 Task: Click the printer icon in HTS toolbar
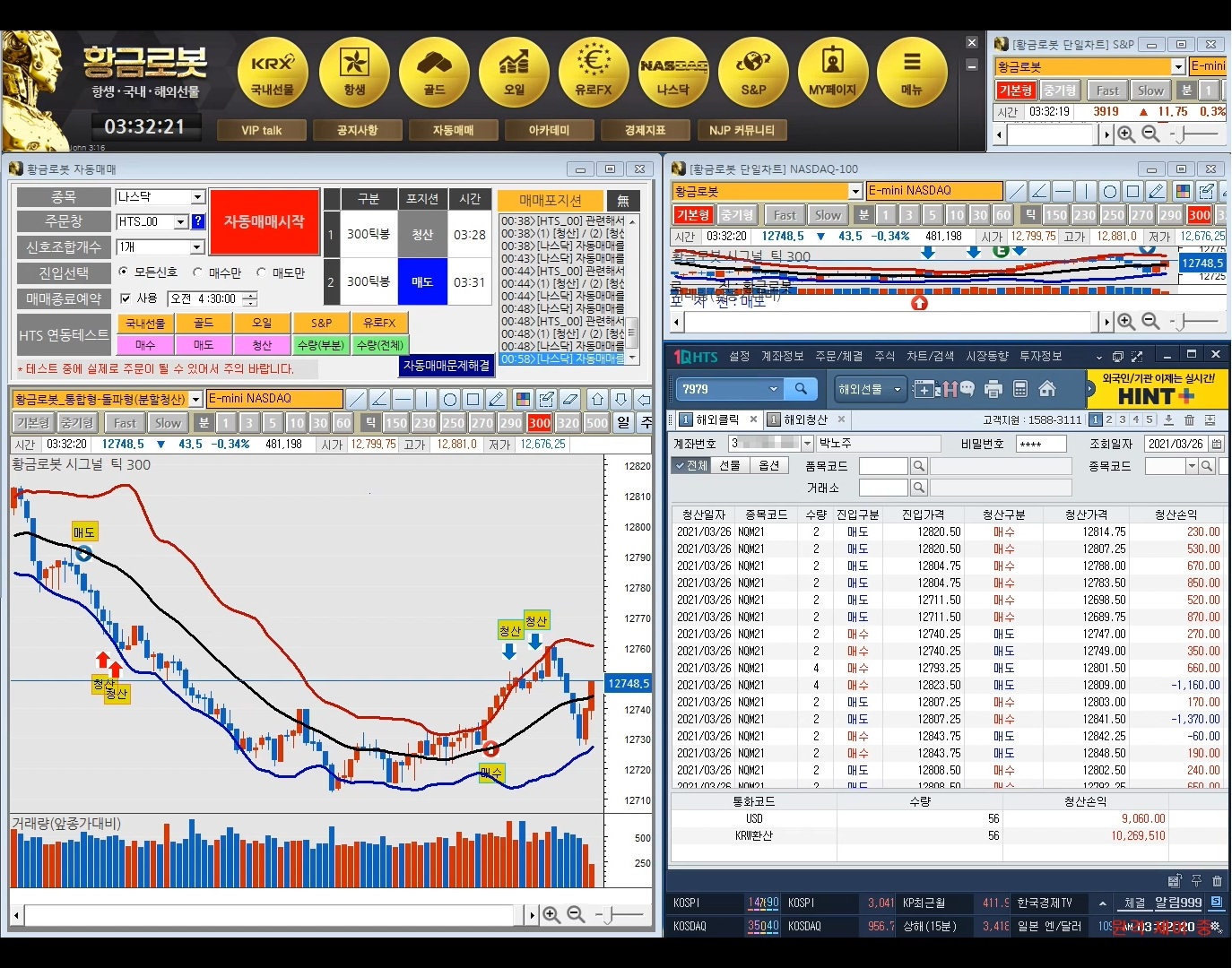click(x=993, y=389)
